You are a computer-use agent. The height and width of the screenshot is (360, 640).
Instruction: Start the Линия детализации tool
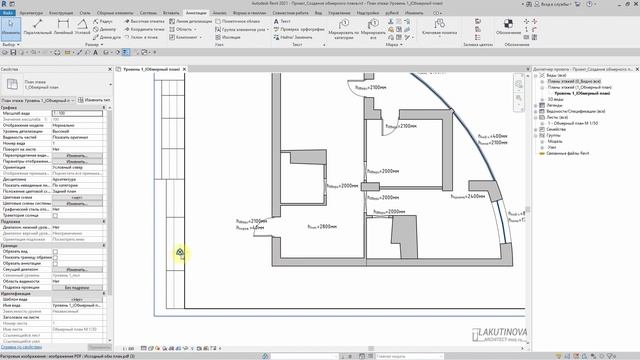coord(191,21)
